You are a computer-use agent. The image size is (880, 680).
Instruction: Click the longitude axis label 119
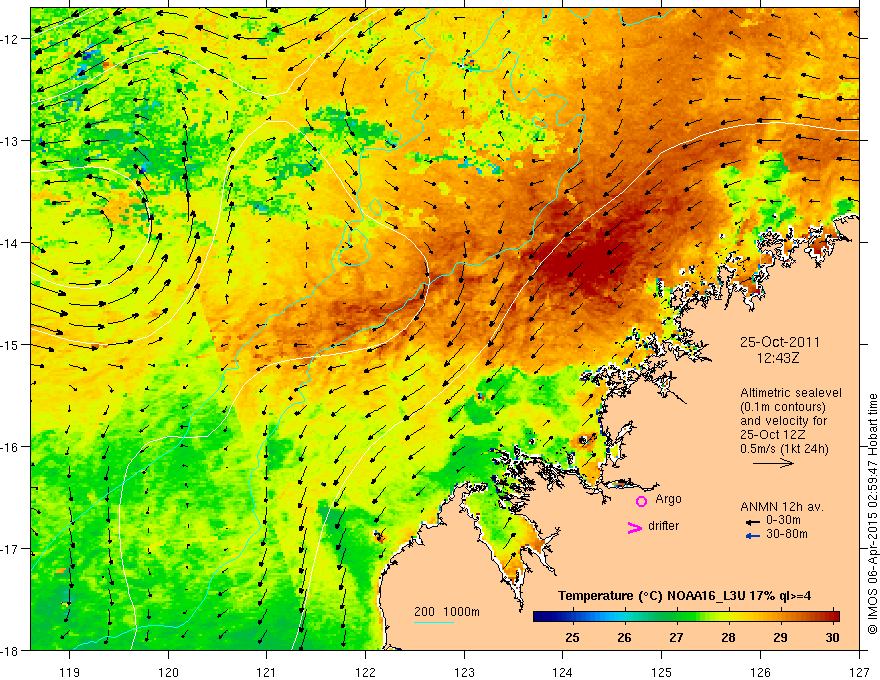[x=70, y=672]
